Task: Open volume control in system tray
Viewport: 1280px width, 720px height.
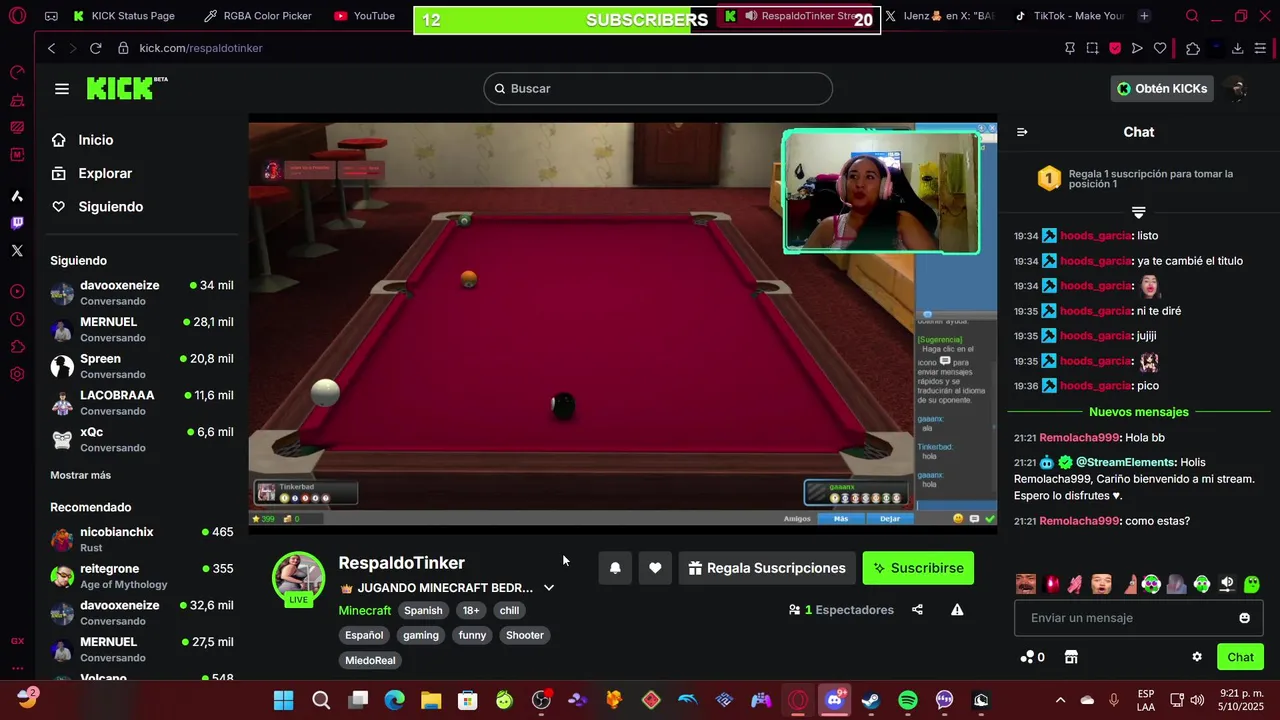Action: pyautogui.click(x=1195, y=700)
